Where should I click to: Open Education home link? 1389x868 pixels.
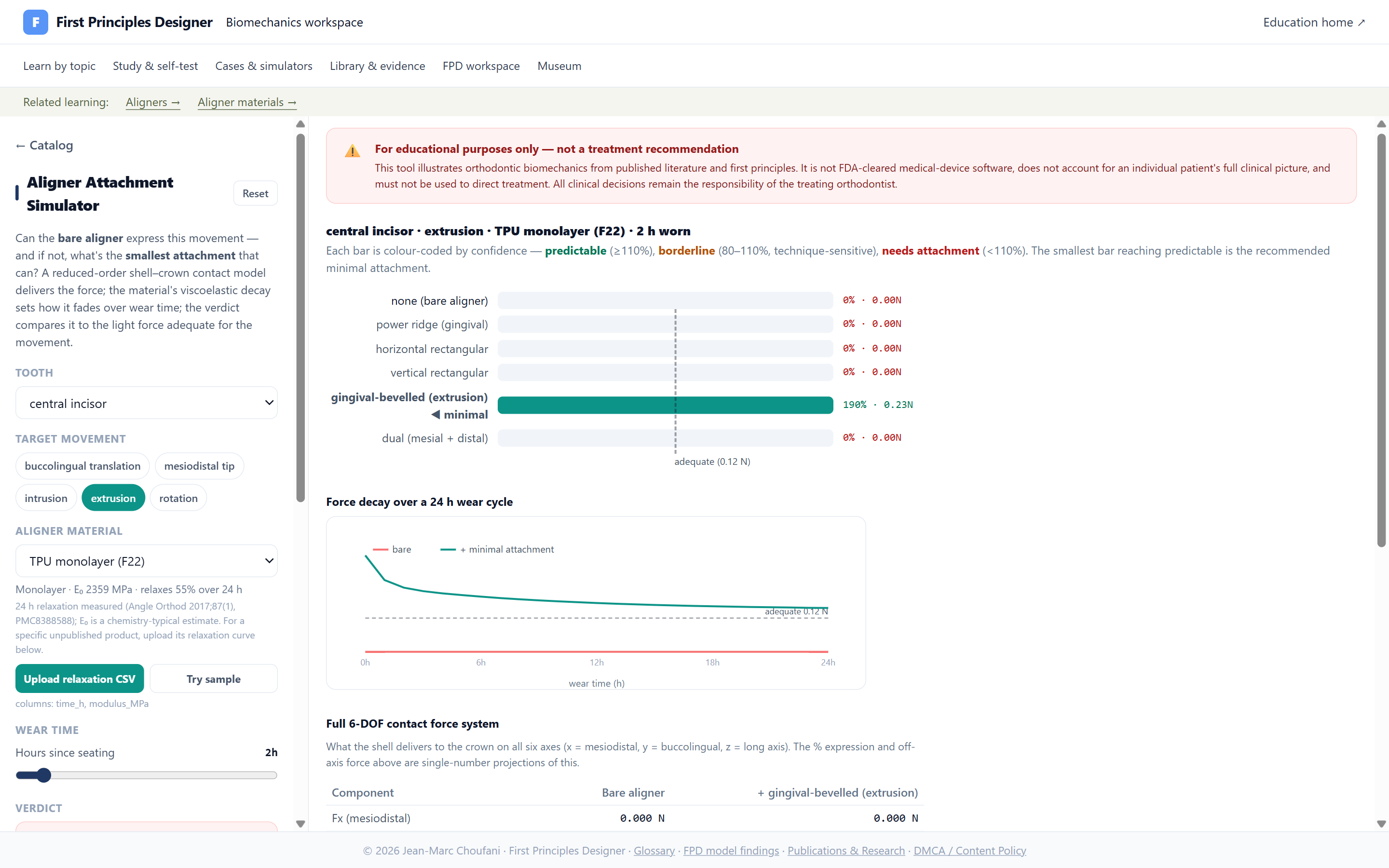pyautogui.click(x=1314, y=22)
